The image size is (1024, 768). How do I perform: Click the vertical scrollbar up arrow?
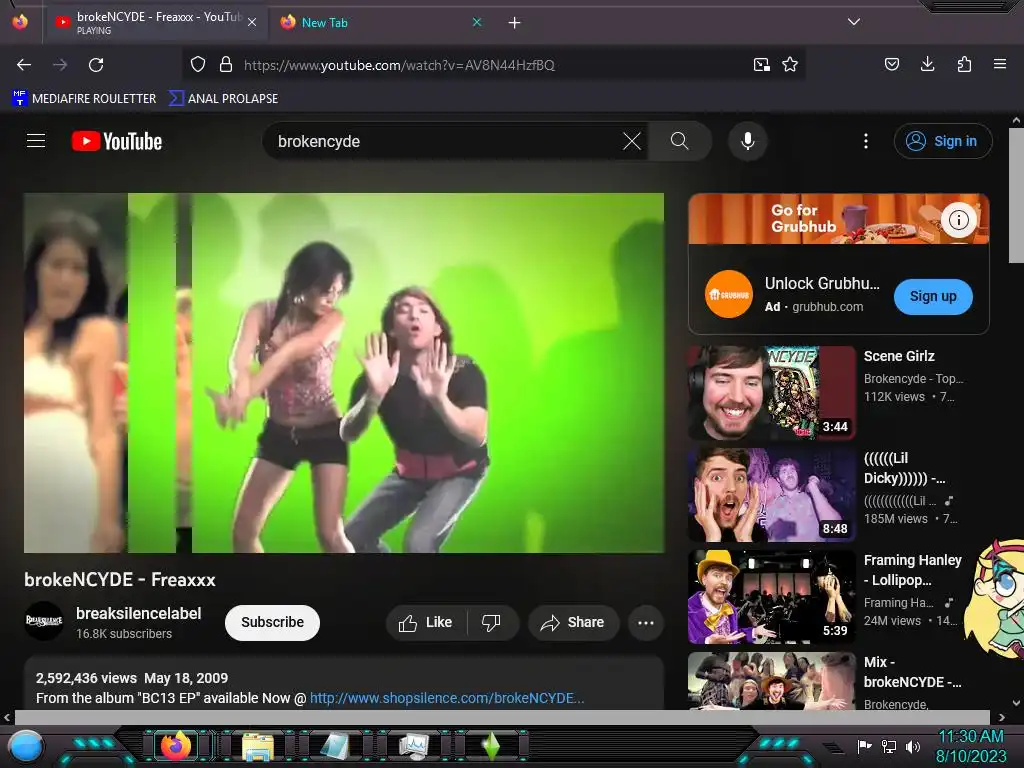tap(1016, 120)
